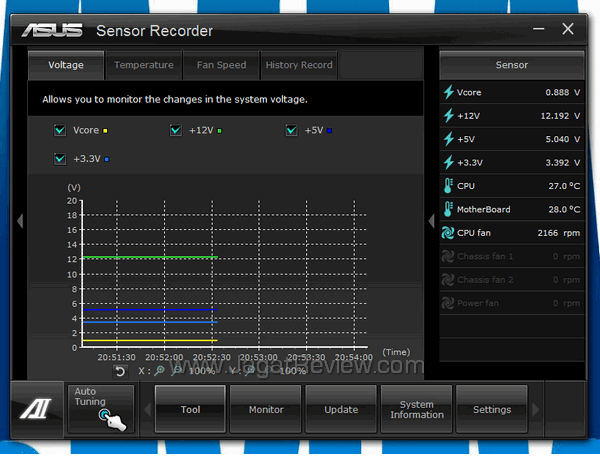Click the green +12V color swatch
600x457 pixels.
[x=220, y=131]
